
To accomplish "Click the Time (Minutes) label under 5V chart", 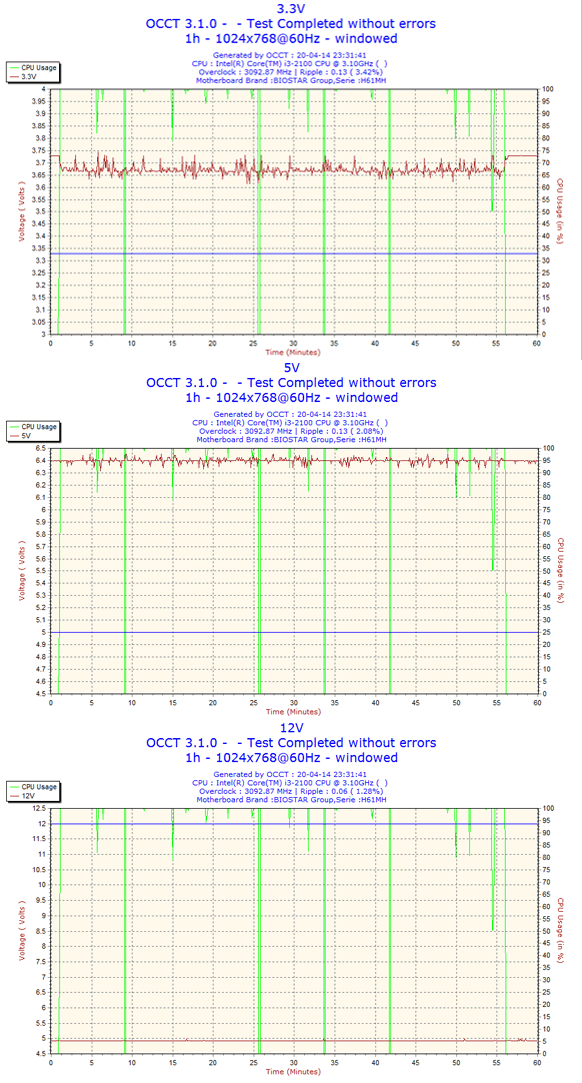I will click(293, 711).
